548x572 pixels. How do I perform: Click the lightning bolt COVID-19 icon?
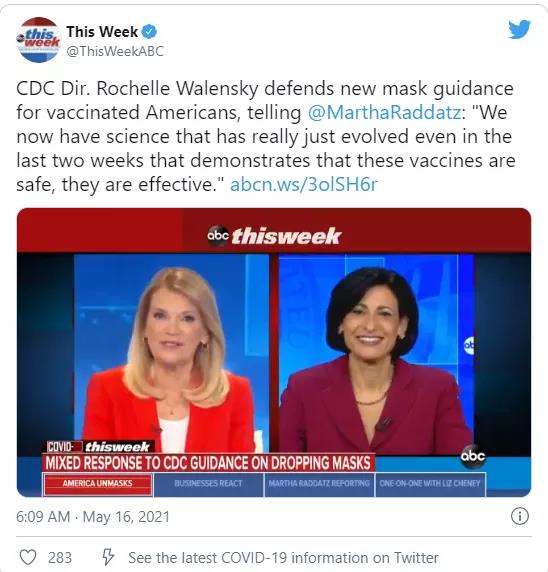108,557
